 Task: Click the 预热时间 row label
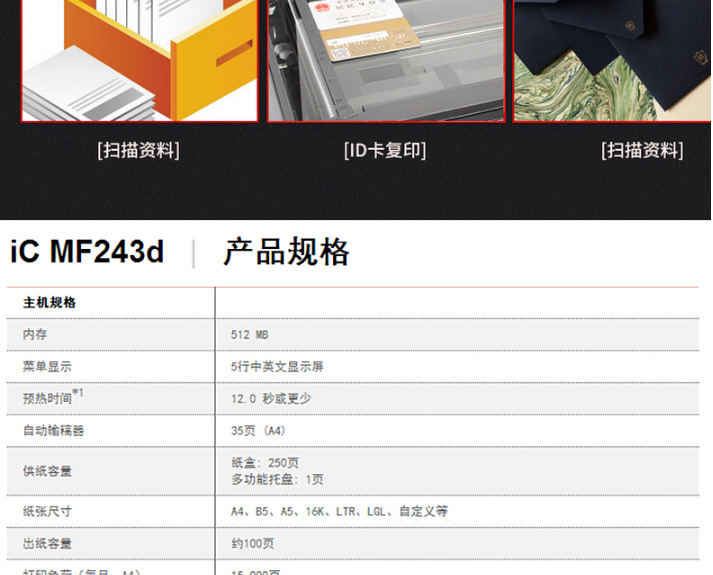[x=53, y=397]
